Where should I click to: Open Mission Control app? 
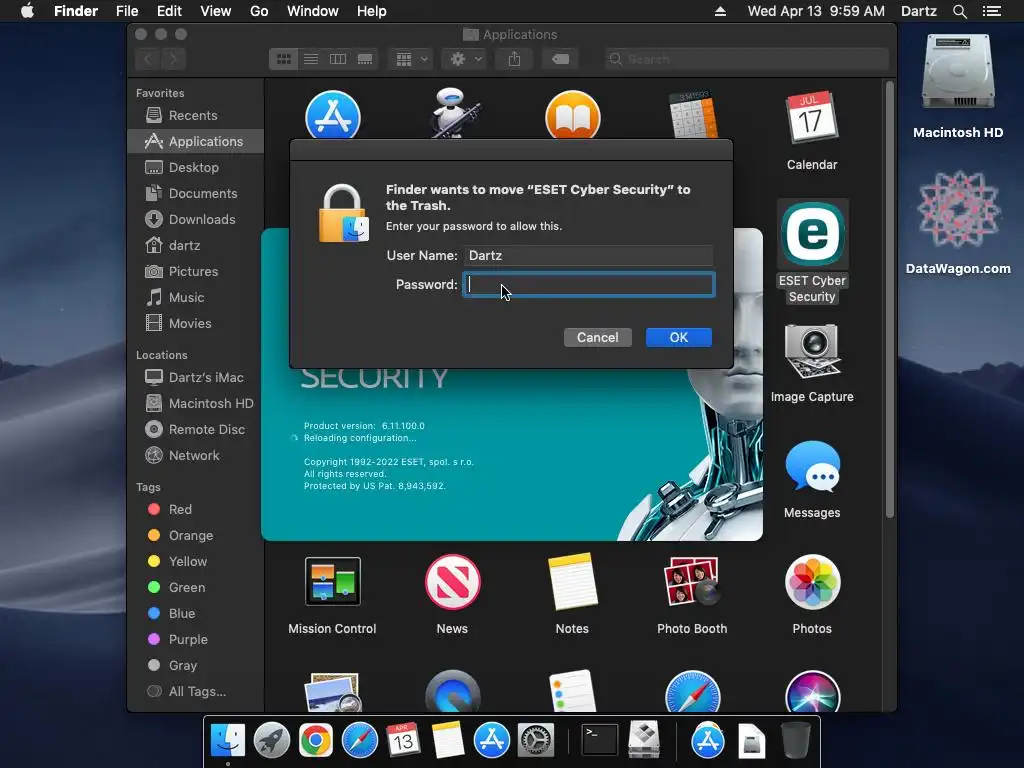click(332, 581)
